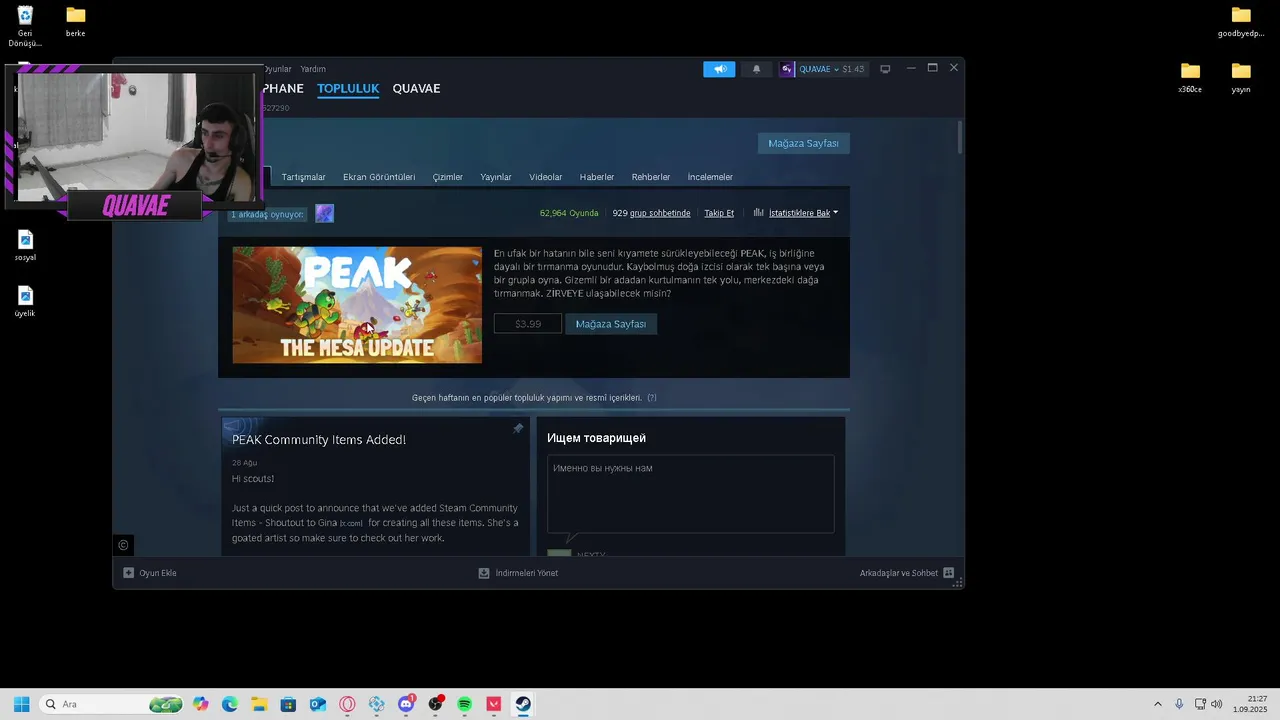The width and height of the screenshot is (1280, 720).
Task: Open Copilot from the taskbar
Action: click(201, 704)
